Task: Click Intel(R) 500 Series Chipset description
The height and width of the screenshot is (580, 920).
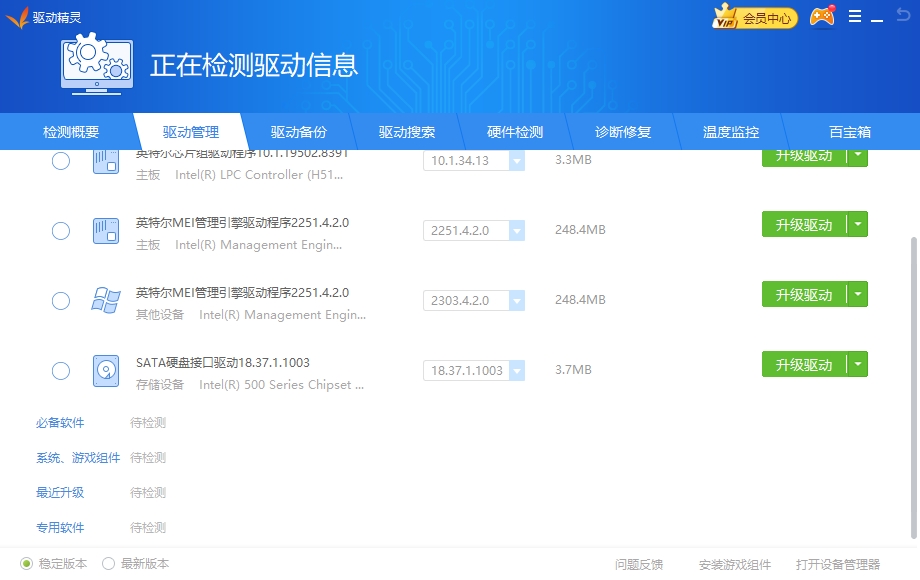Action: (282, 385)
